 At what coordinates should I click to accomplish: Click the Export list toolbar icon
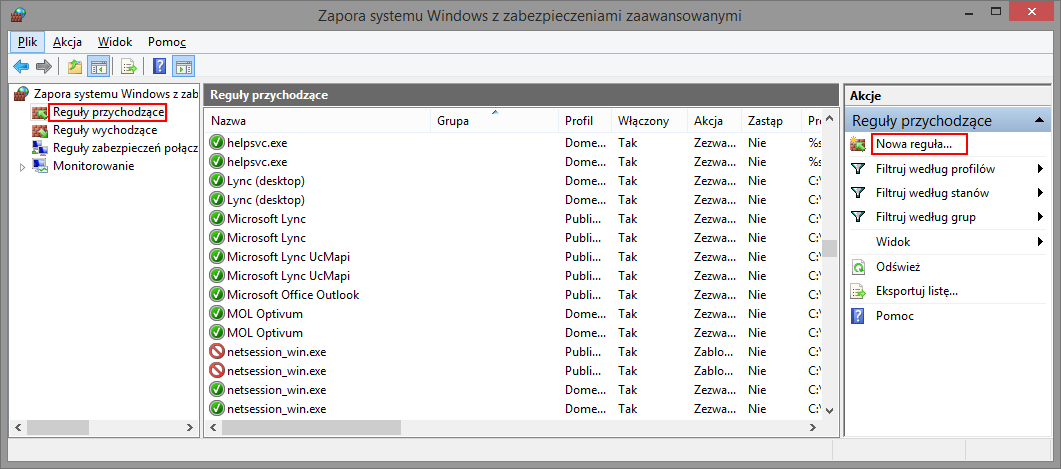click(x=129, y=66)
